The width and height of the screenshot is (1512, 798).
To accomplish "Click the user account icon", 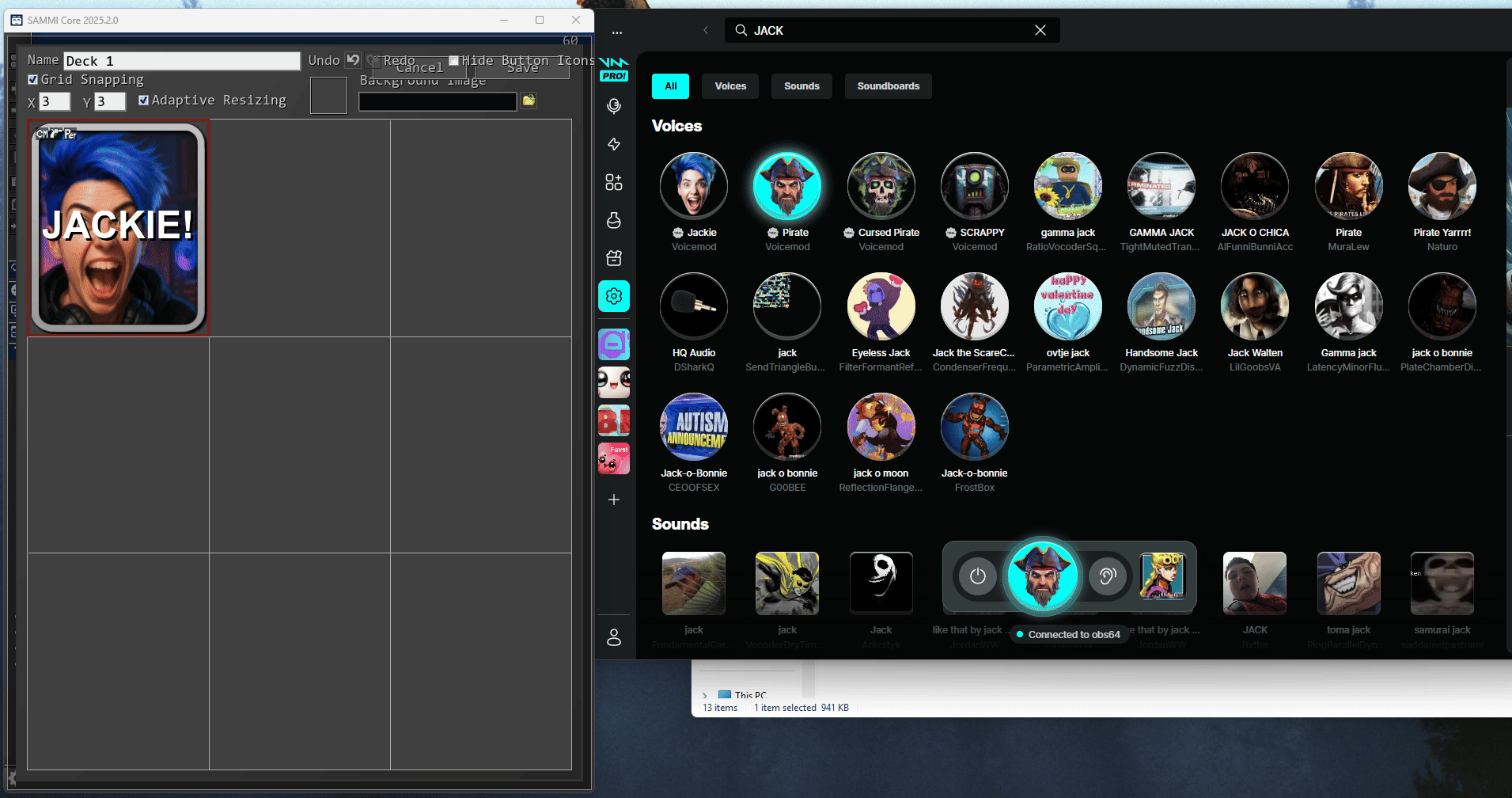I will (x=614, y=637).
